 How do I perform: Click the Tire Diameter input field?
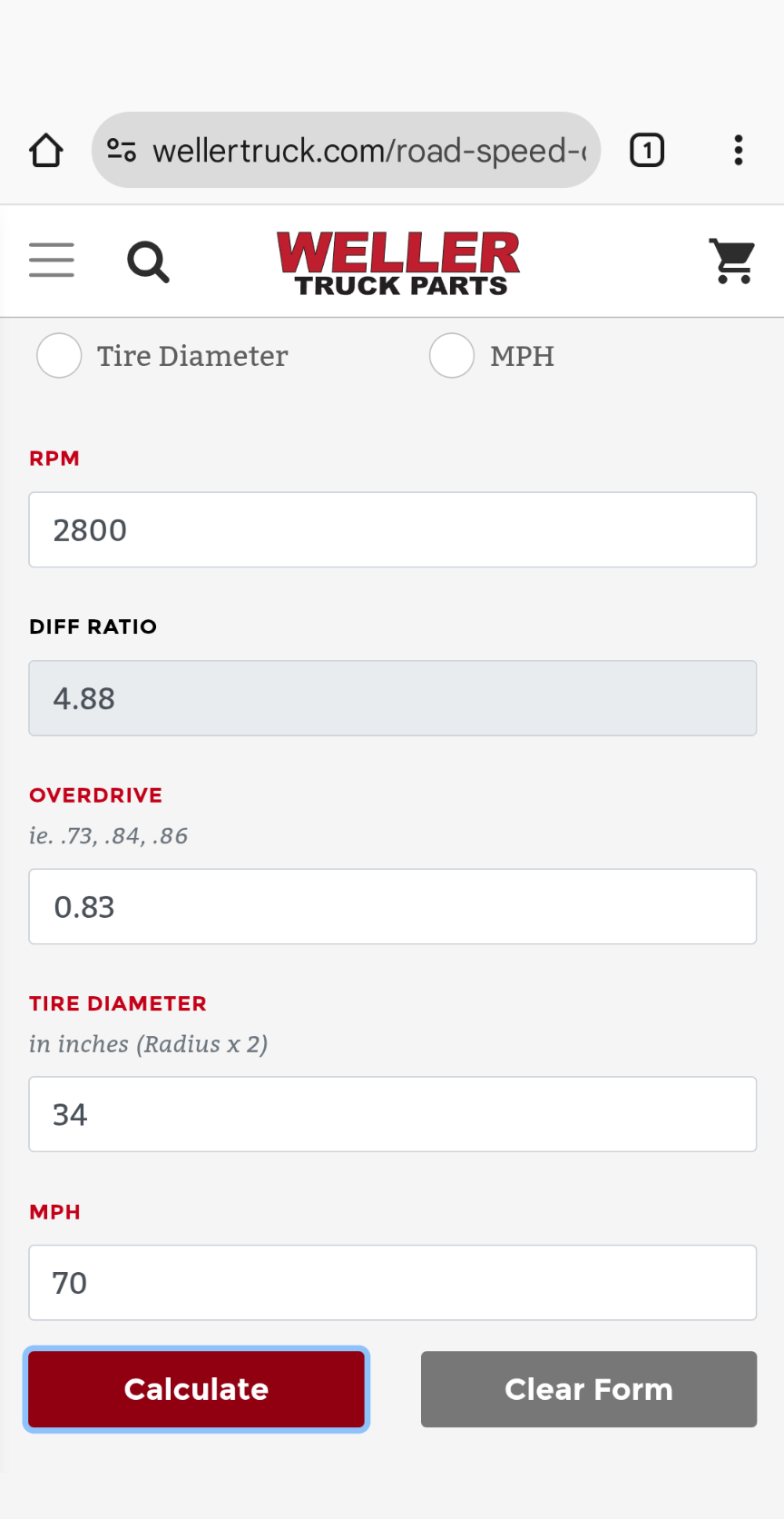click(392, 1115)
